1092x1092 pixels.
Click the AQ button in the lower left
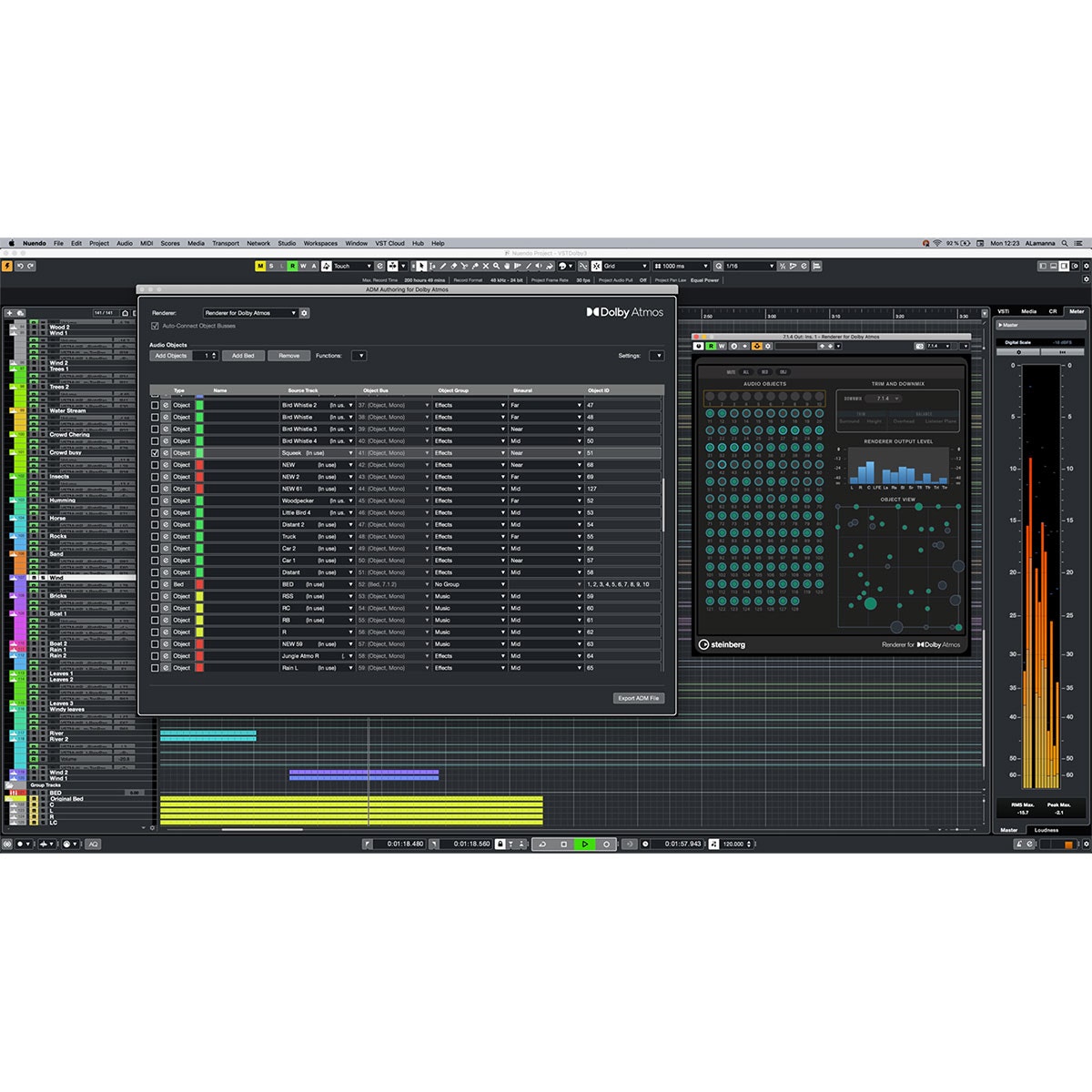tap(93, 844)
